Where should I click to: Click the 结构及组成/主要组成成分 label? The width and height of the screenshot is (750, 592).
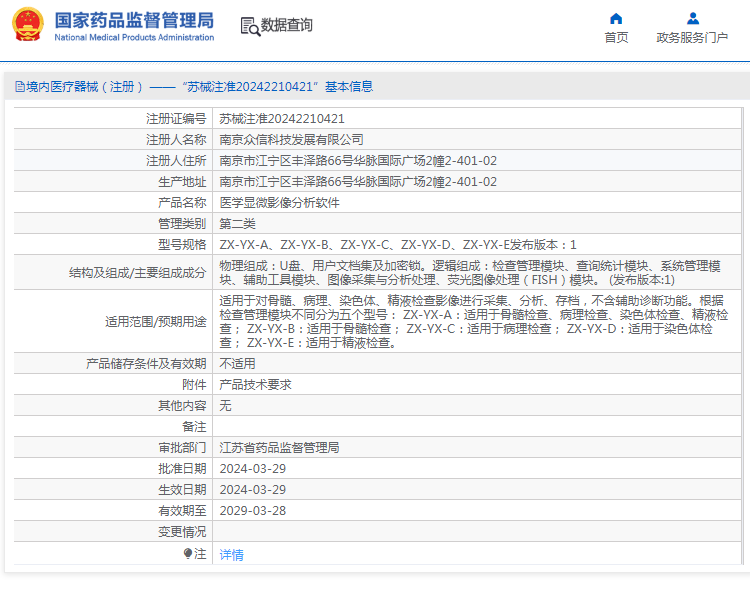(138, 273)
